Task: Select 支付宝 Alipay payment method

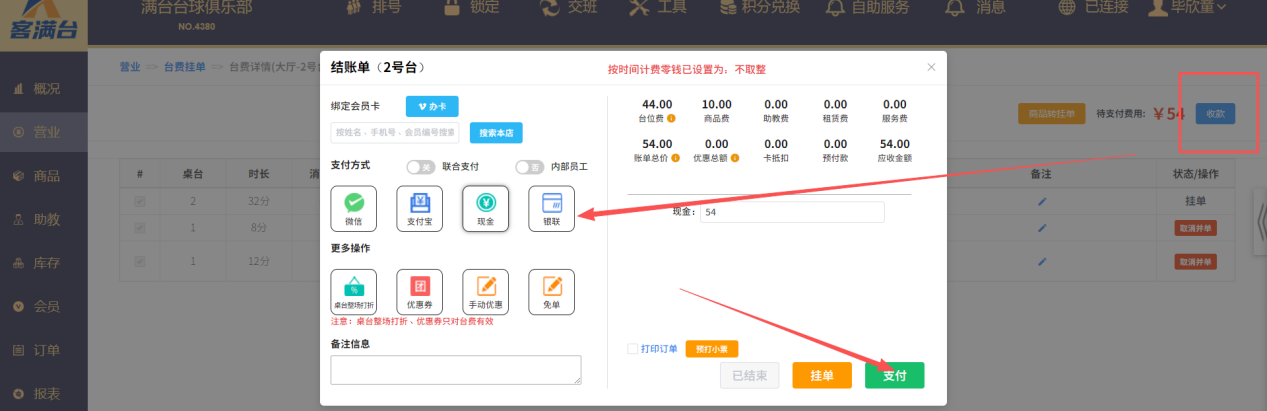Action: coord(420,208)
